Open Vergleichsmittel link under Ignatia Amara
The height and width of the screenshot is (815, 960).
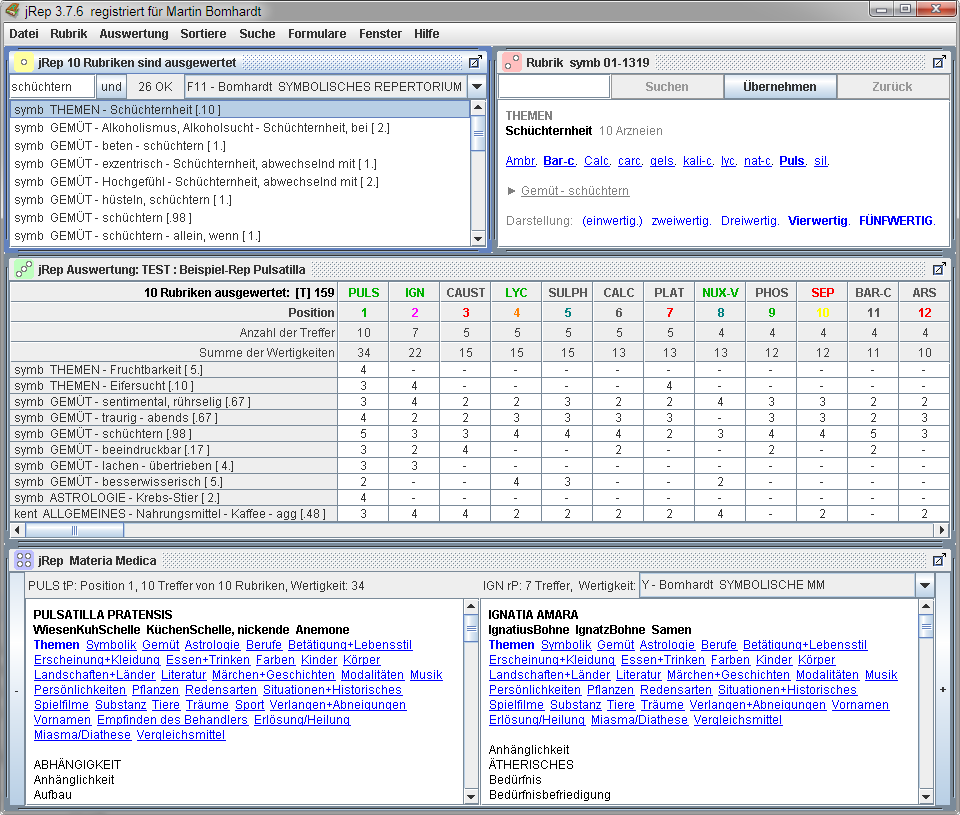click(x=738, y=720)
